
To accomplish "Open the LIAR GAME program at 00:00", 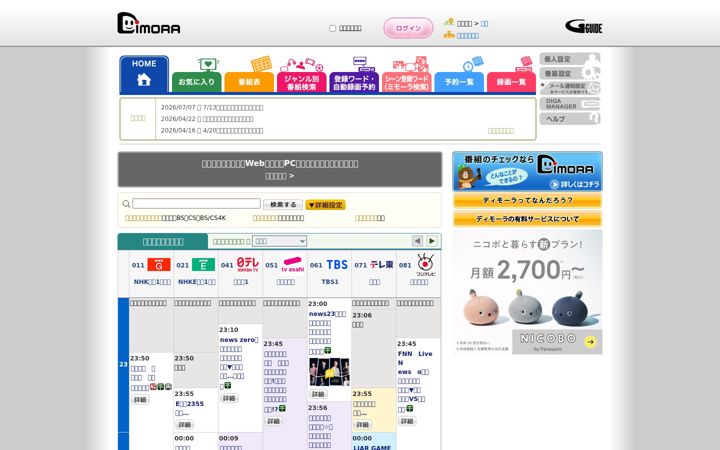I will click(x=372, y=447).
